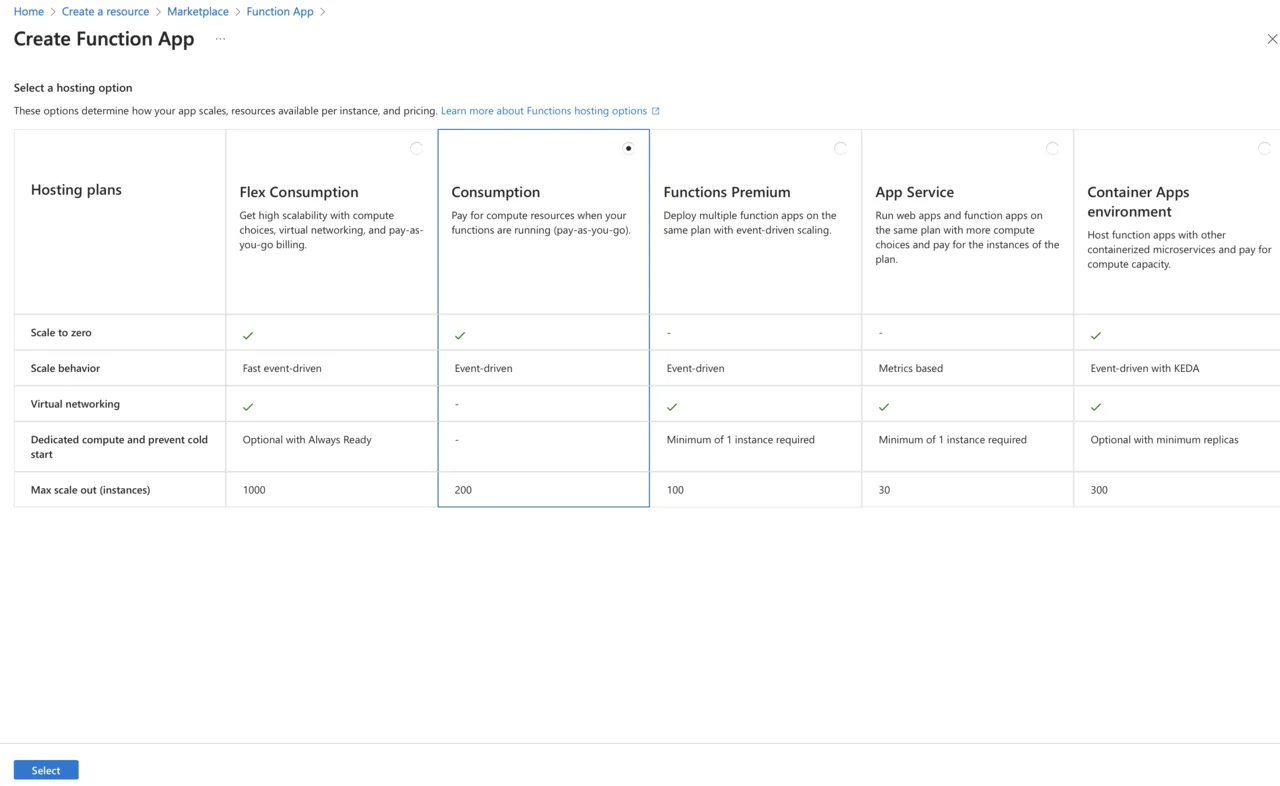Click the Flex Consumption plan heading
1280x786 pixels.
tap(298, 192)
